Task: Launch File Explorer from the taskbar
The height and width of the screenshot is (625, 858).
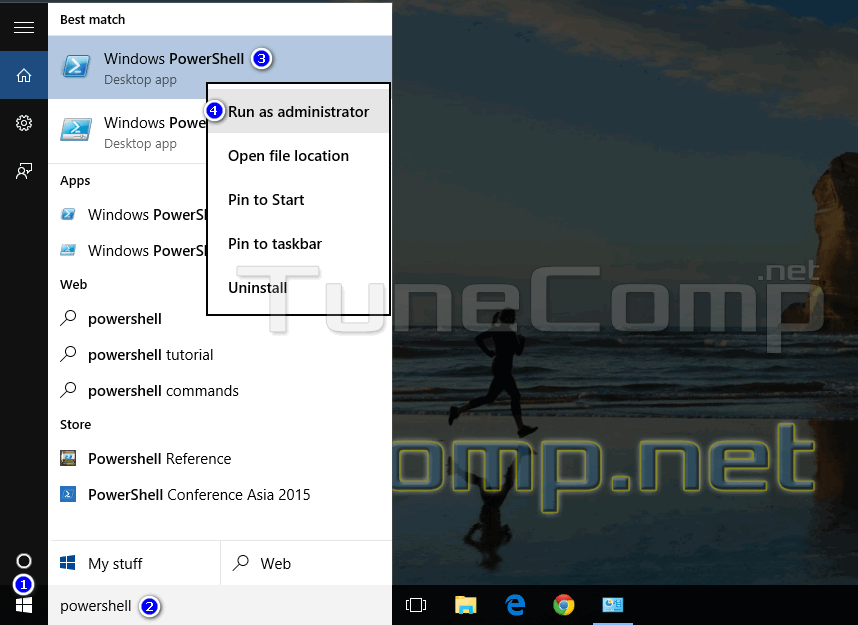Action: click(466, 605)
